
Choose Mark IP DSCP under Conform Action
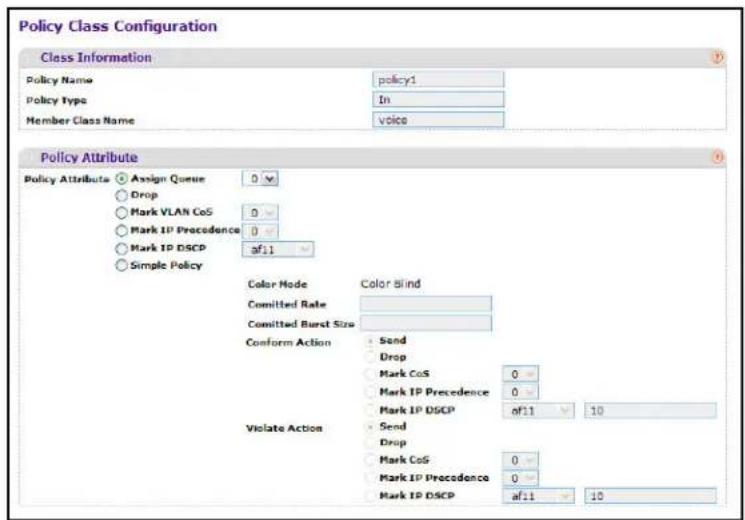pos(370,410)
